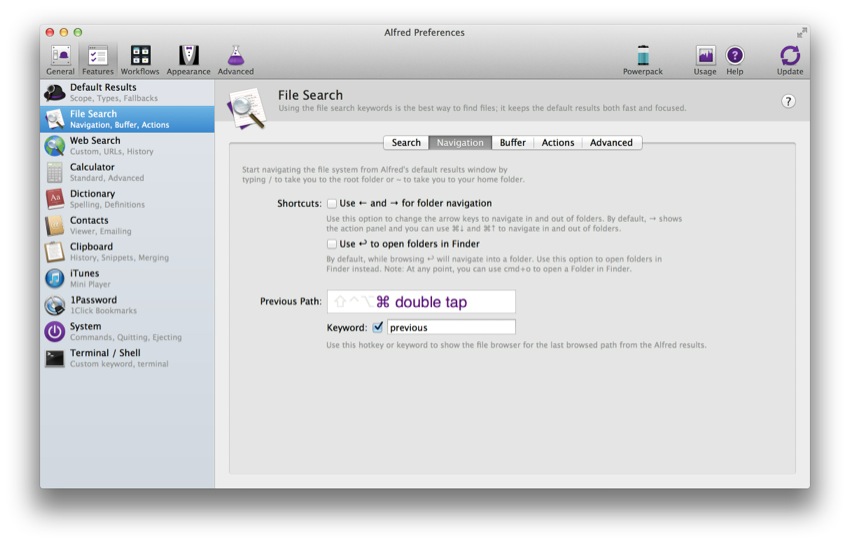This screenshot has width=850, height=544.
Task: Click the 'Alfred Preferences' window title
Action: pyautogui.click(x=424, y=33)
